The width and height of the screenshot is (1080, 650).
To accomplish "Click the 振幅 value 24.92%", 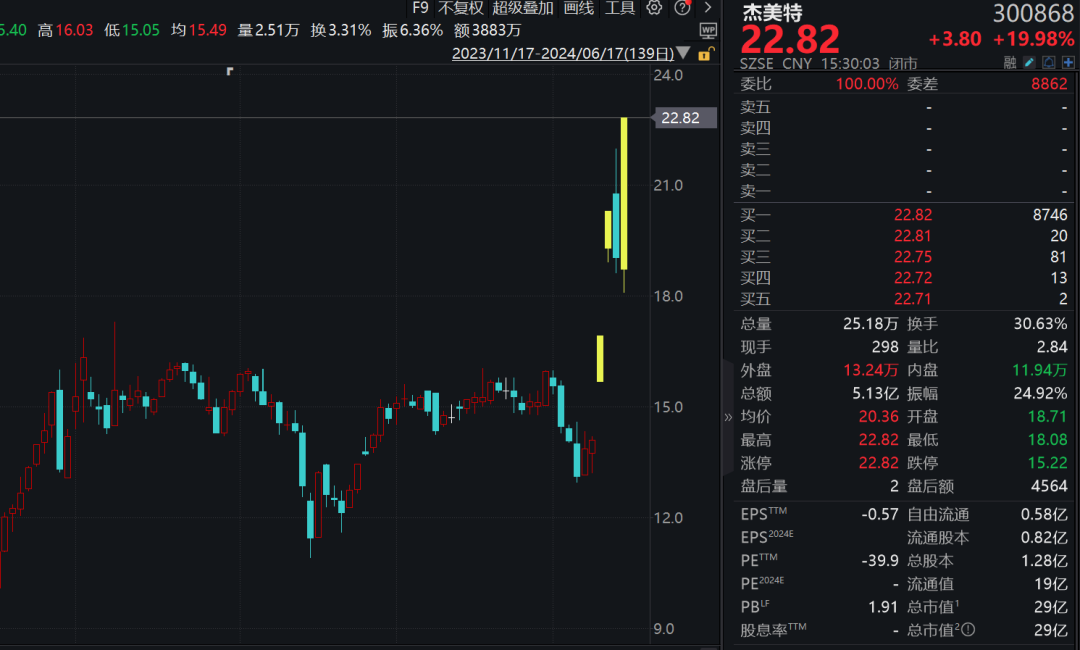I will coord(1040,394).
